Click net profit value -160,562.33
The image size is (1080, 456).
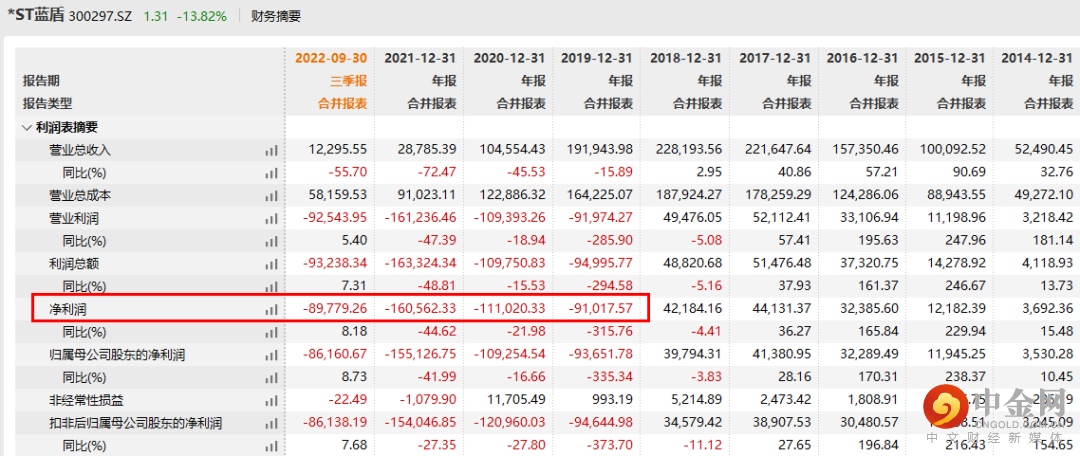(420, 309)
